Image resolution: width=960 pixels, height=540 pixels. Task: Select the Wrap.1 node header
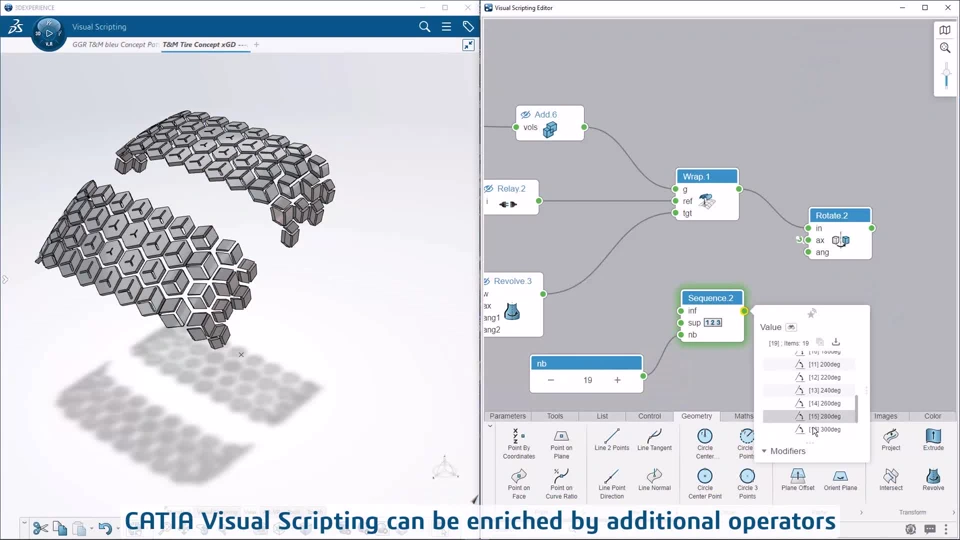point(707,176)
